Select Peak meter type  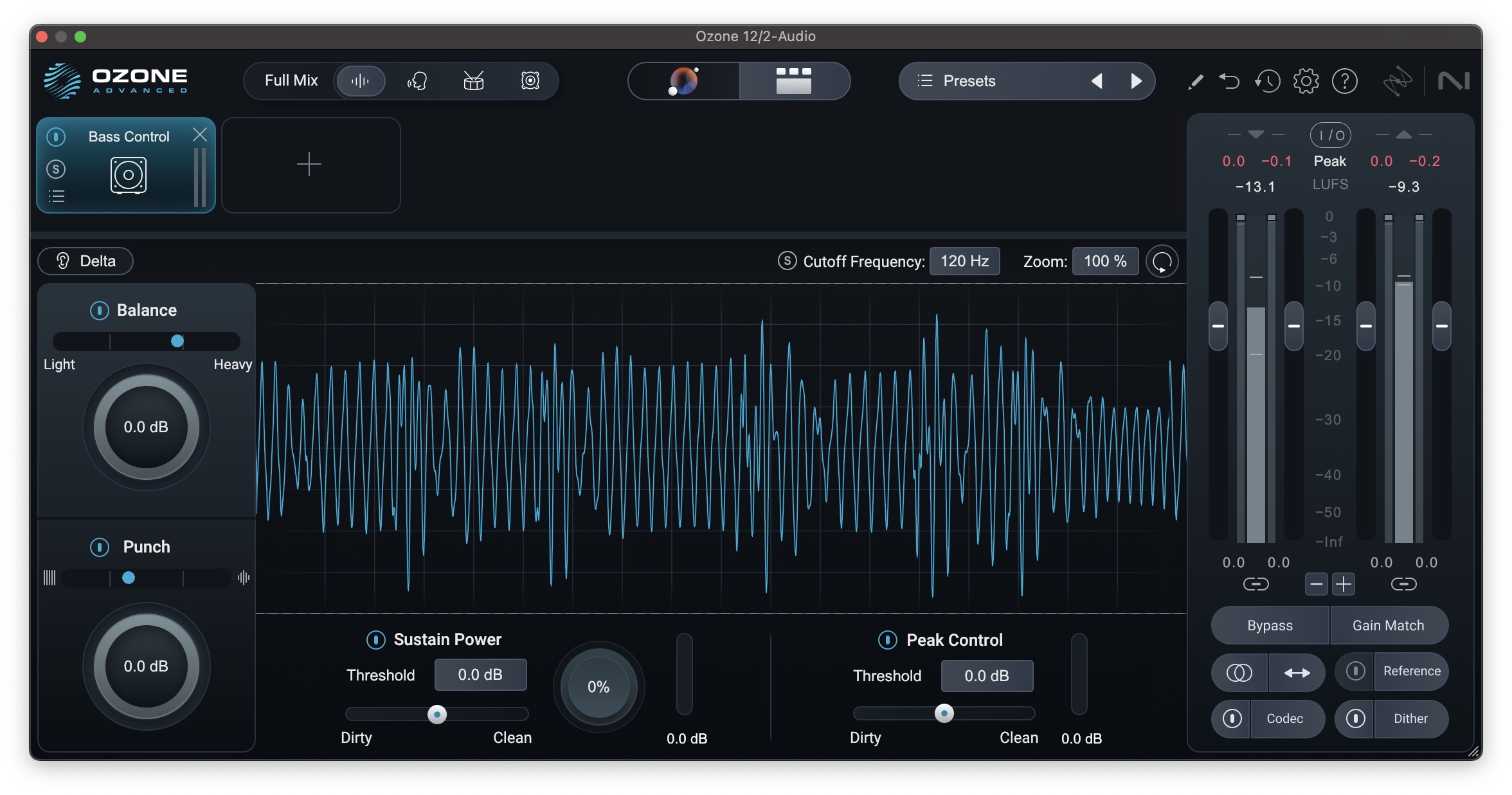[x=1329, y=161]
